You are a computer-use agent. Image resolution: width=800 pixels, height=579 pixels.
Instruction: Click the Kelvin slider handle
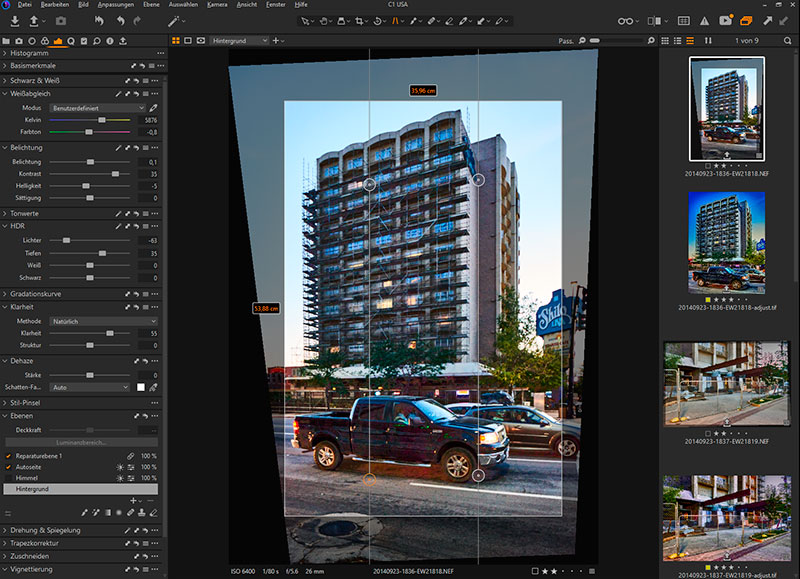pos(102,120)
